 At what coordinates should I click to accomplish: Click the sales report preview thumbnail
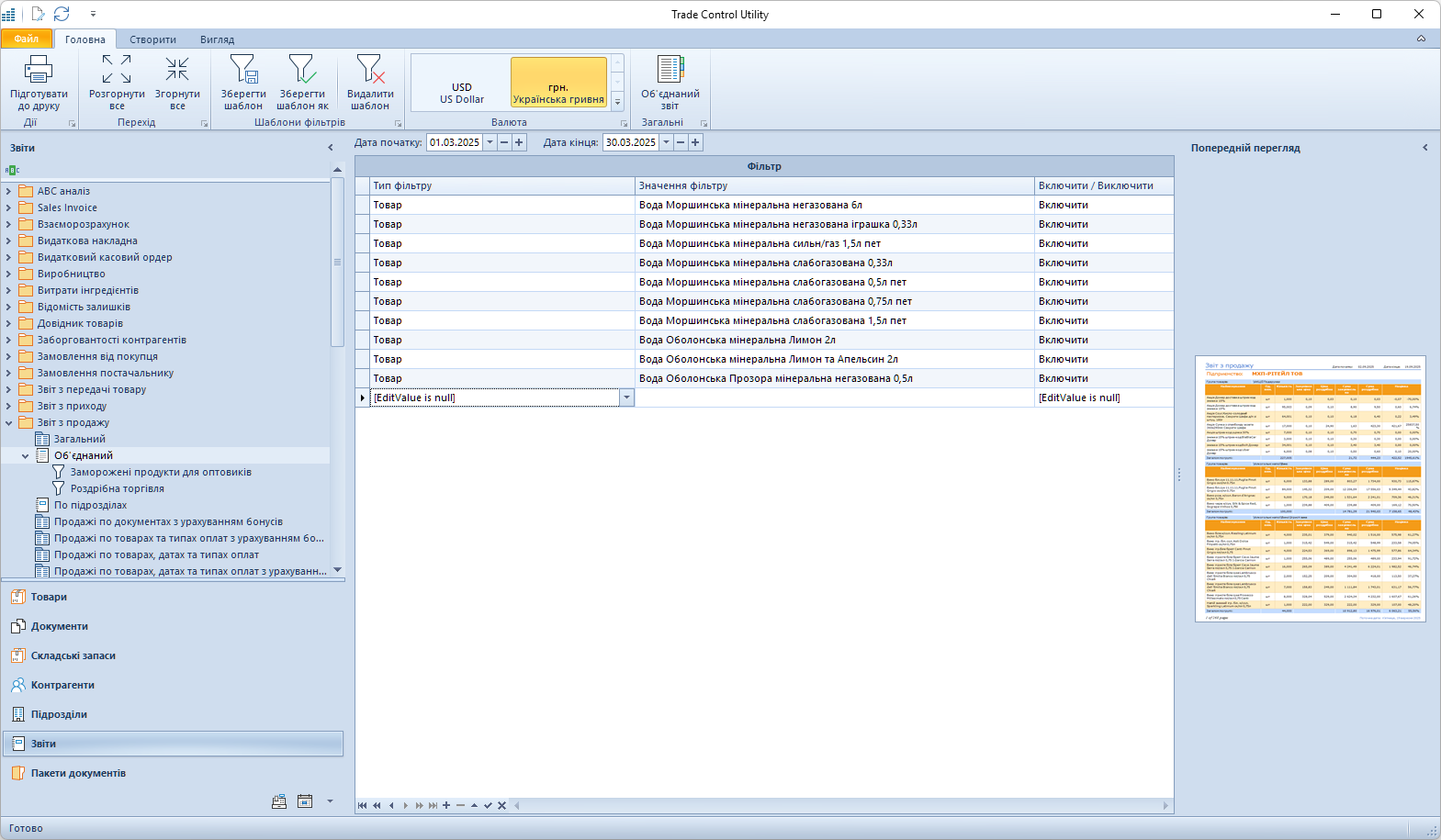click(1310, 488)
